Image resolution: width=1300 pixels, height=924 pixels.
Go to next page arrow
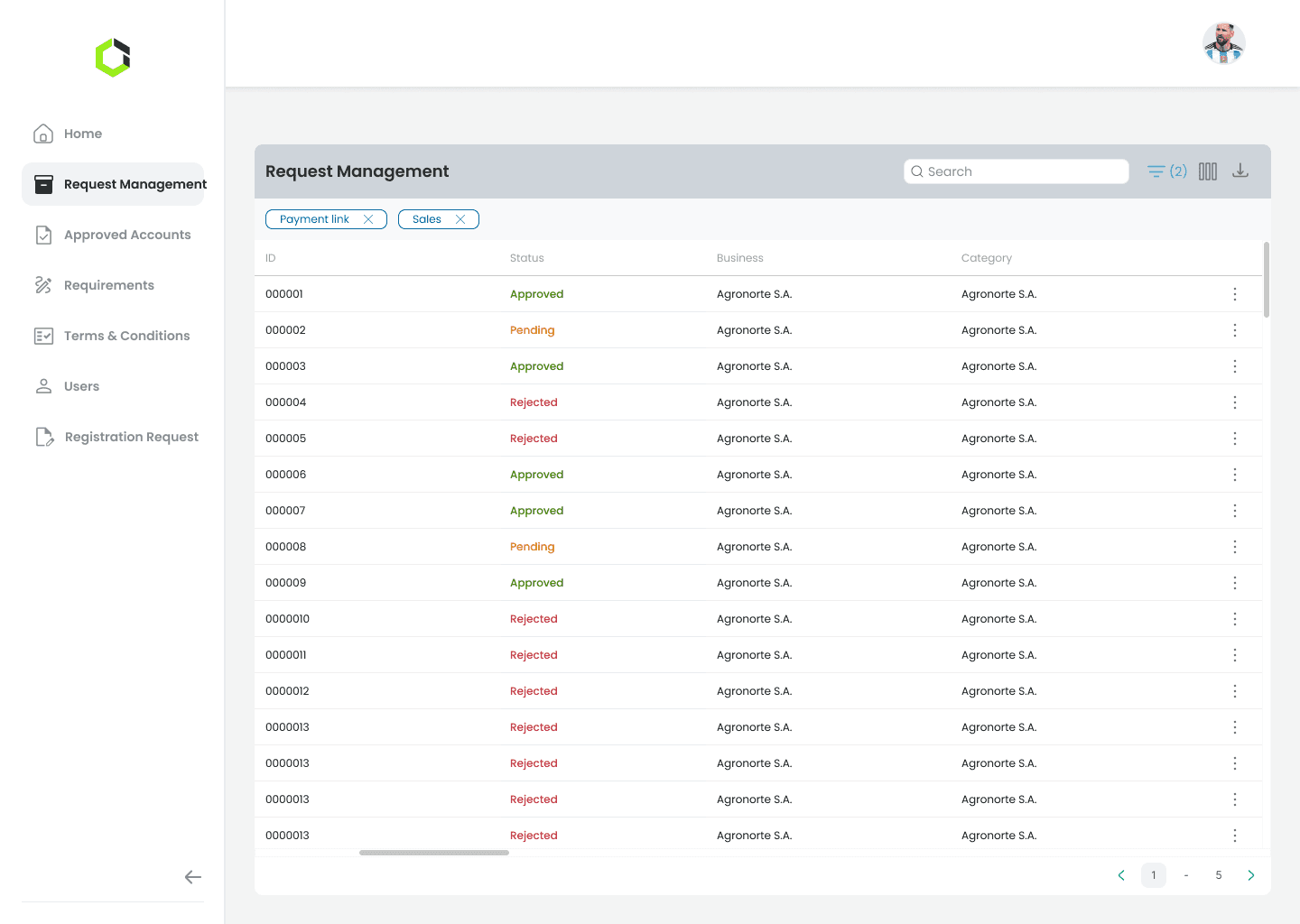pos(1251,875)
